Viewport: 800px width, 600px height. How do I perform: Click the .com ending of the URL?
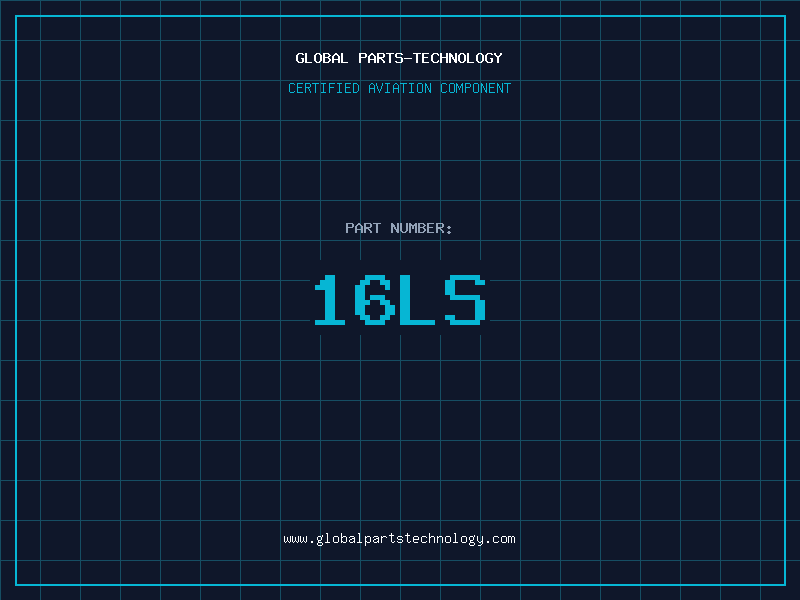coord(500,539)
